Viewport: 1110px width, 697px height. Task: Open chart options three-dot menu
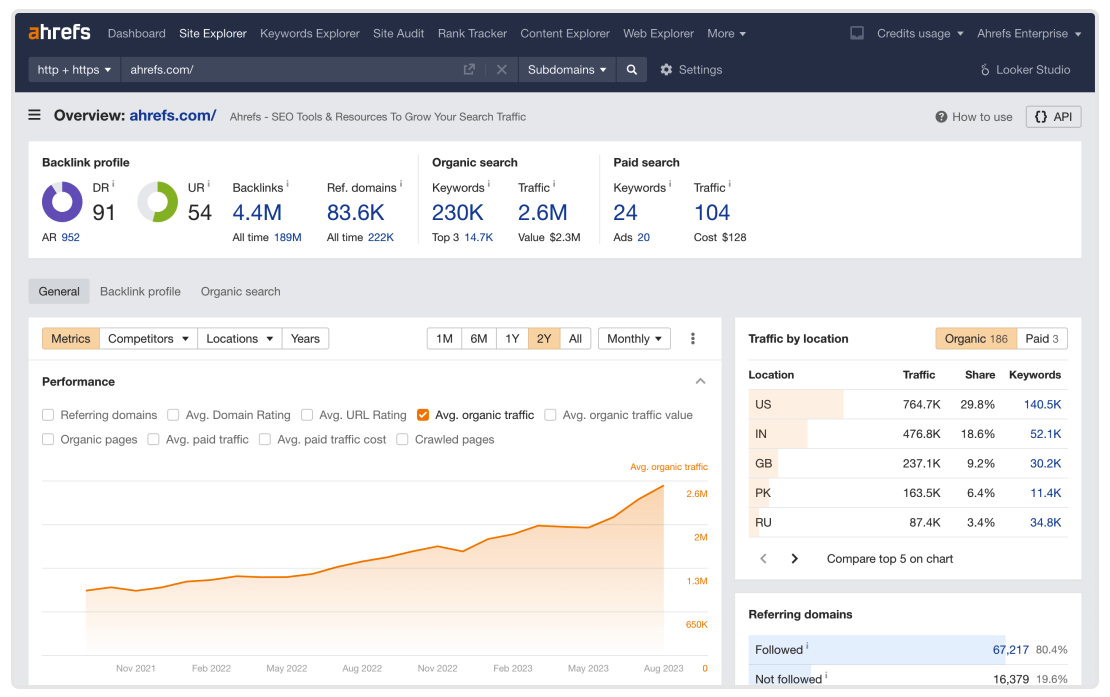click(x=693, y=339)
